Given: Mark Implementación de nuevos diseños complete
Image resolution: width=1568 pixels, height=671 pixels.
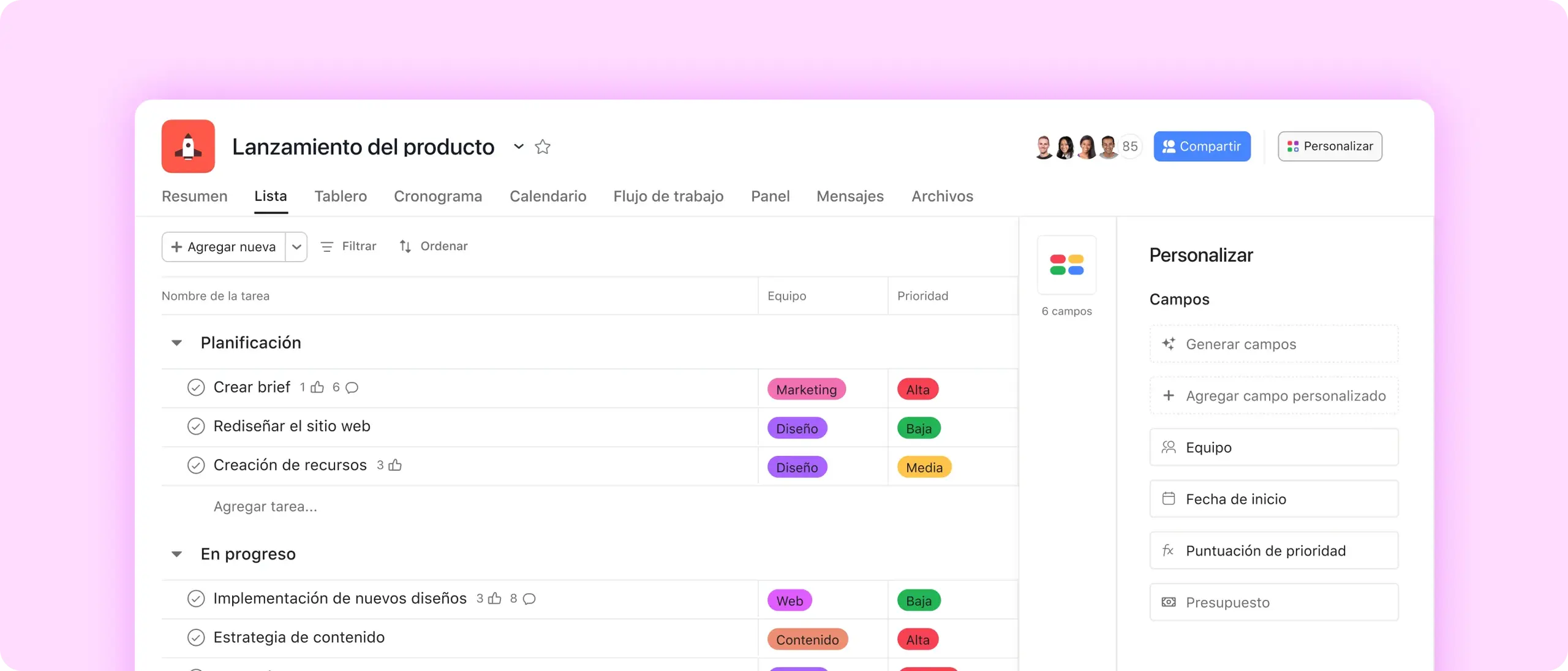Looking at the screenshot, I should (x=196, y=599).
